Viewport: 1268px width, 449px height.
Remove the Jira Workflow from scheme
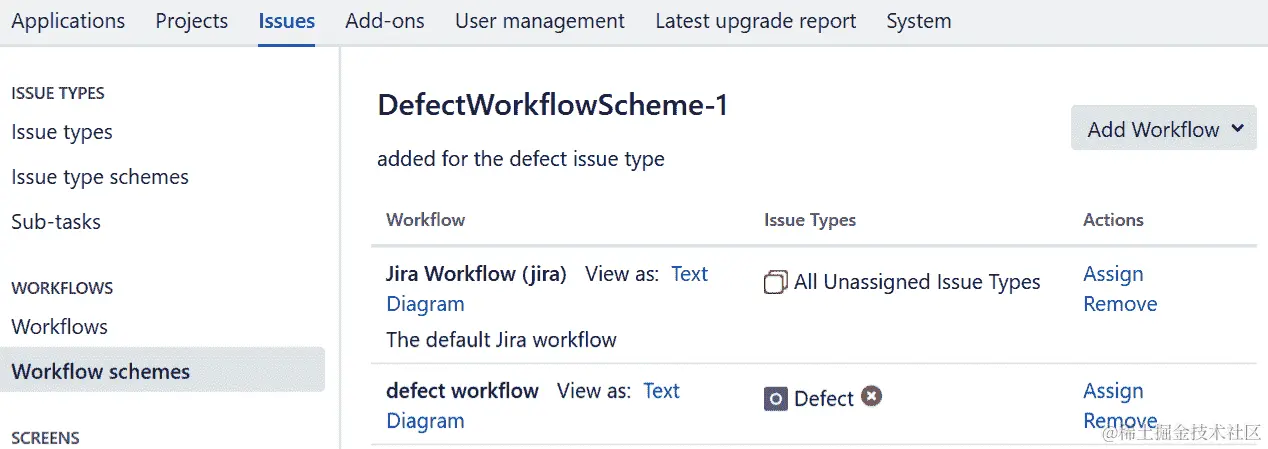[1120, 304]
